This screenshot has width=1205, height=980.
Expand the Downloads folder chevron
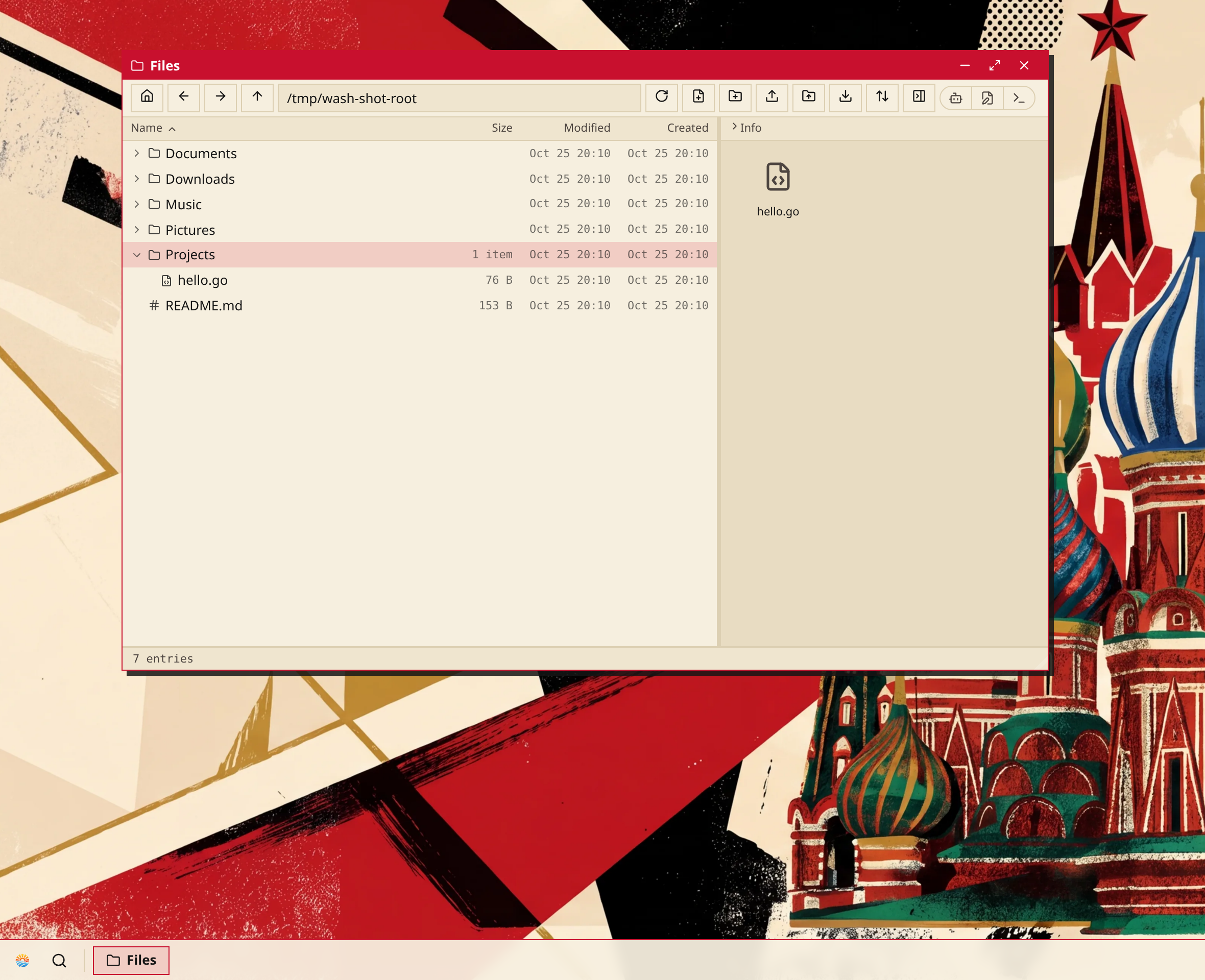[137, 178]
